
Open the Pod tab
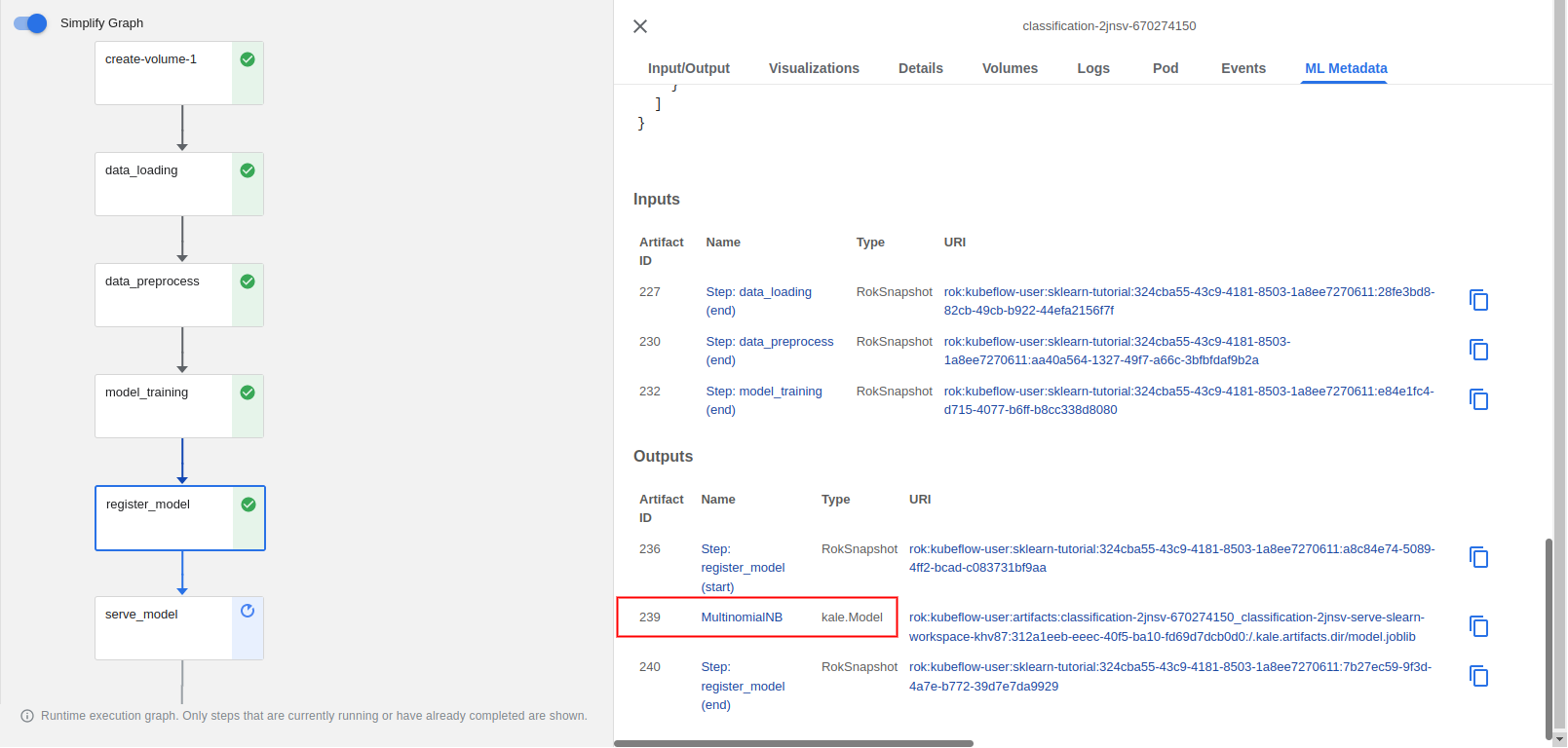(1166, 68)
